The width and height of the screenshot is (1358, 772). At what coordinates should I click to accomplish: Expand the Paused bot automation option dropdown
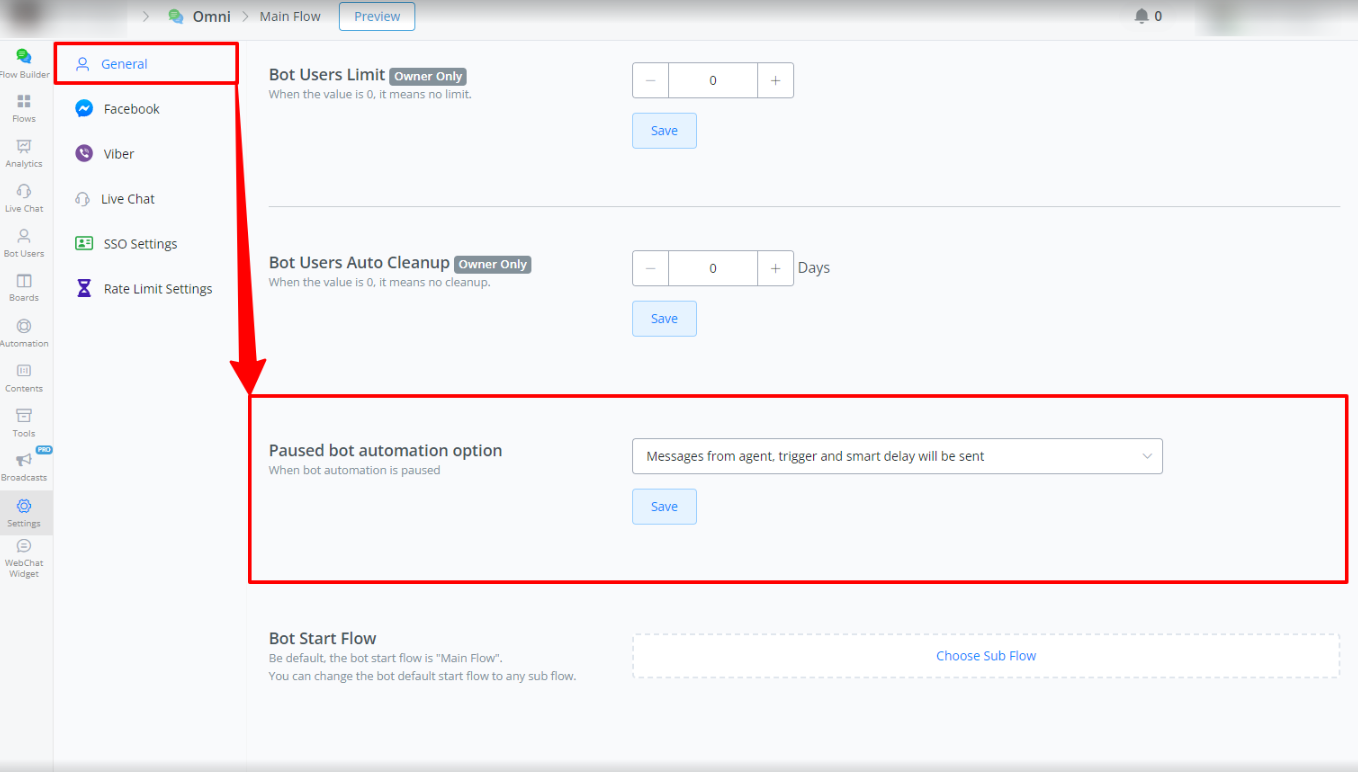[897, 456]
